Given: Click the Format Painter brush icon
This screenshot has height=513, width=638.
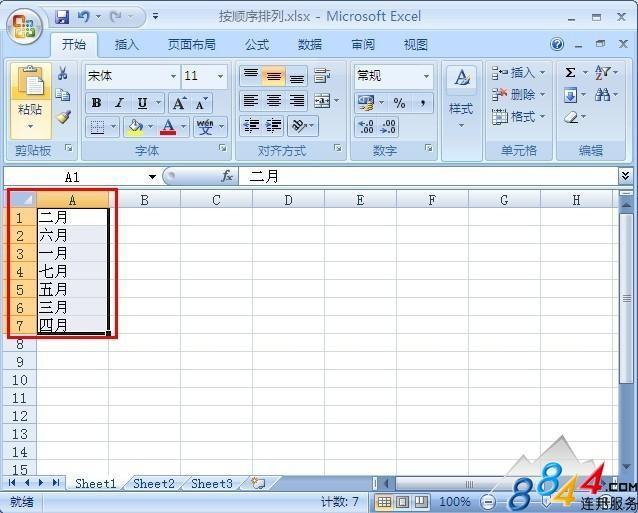Looking at the screenshot, I should click(x=63, y=118).
